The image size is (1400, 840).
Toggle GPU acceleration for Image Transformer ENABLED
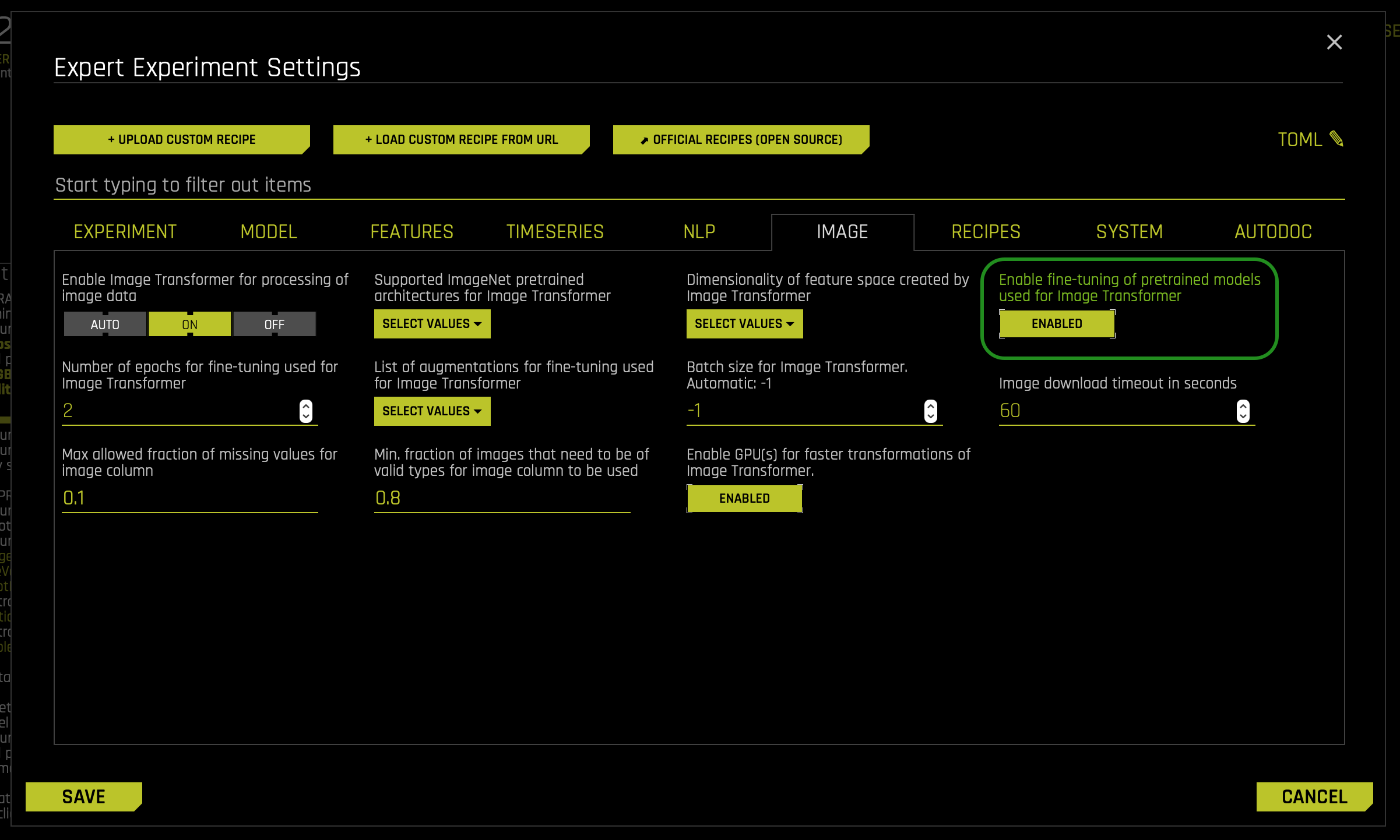(x=744, y=498)
